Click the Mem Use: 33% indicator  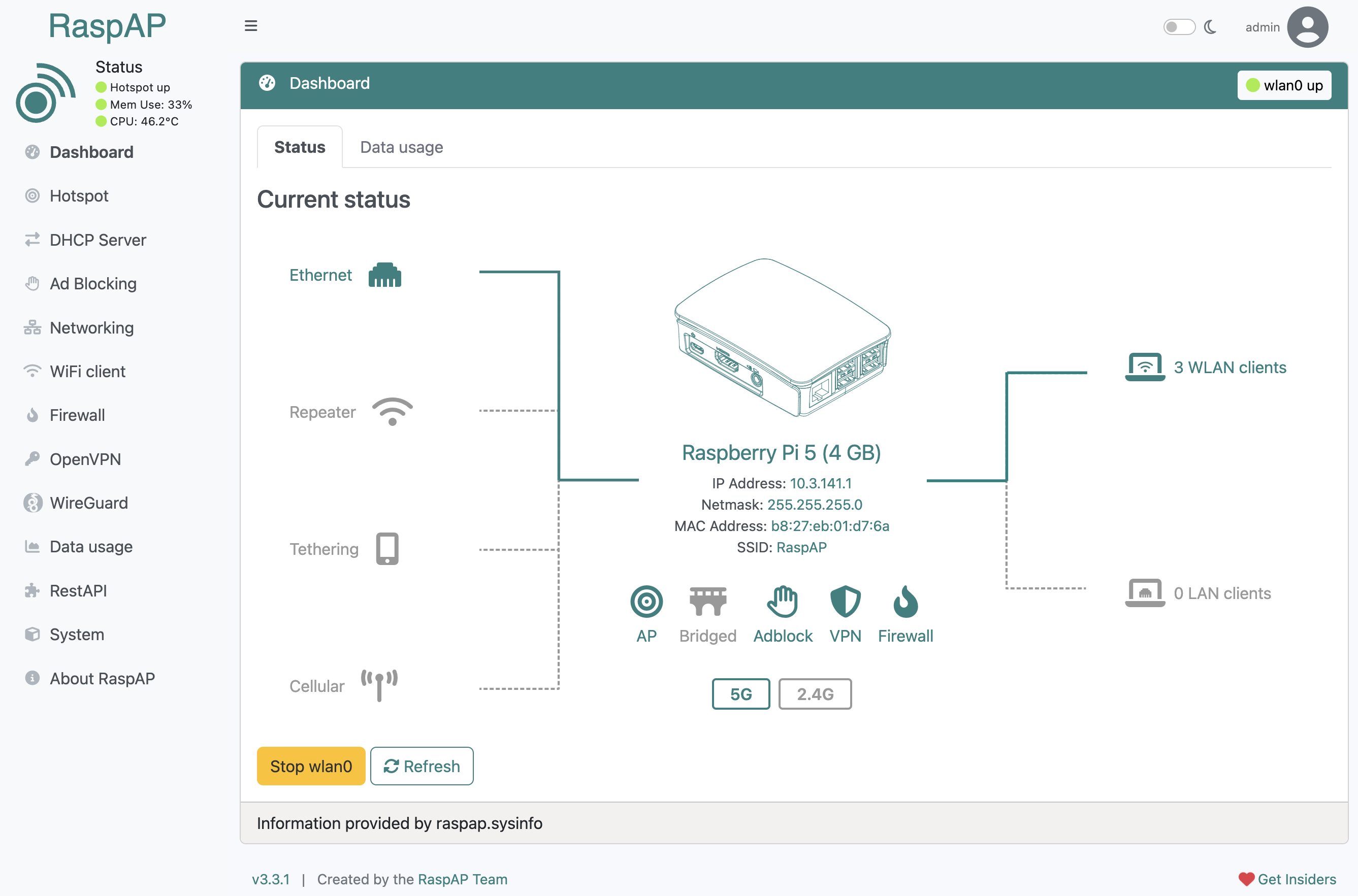point(143,105)
